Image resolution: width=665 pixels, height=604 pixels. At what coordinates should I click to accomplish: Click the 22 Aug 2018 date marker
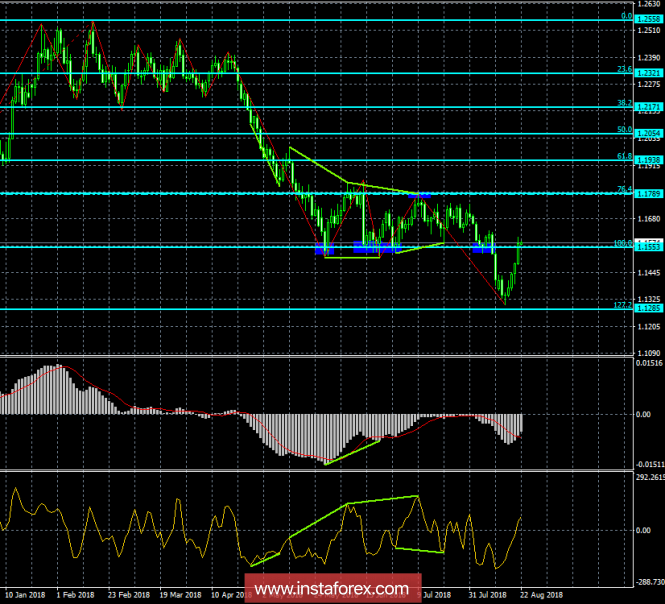[542, 595]
